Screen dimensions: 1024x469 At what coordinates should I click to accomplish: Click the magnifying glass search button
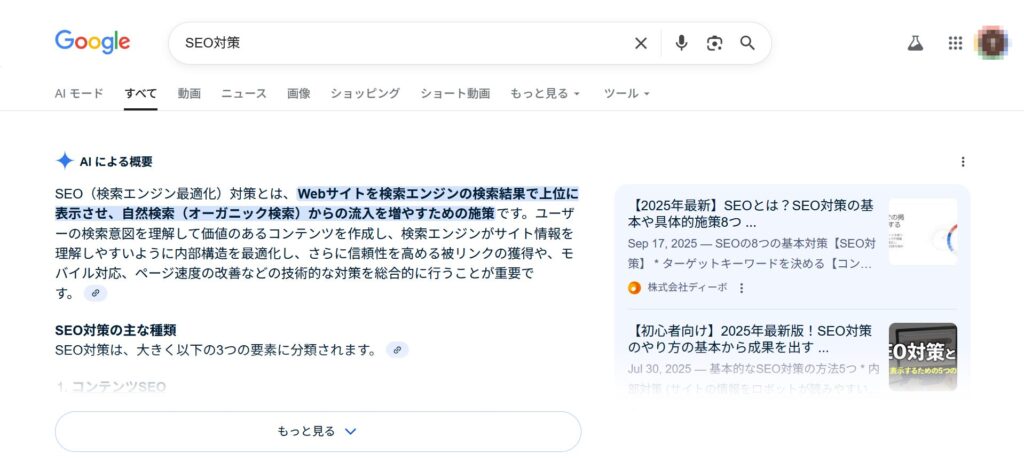(747, 43)
